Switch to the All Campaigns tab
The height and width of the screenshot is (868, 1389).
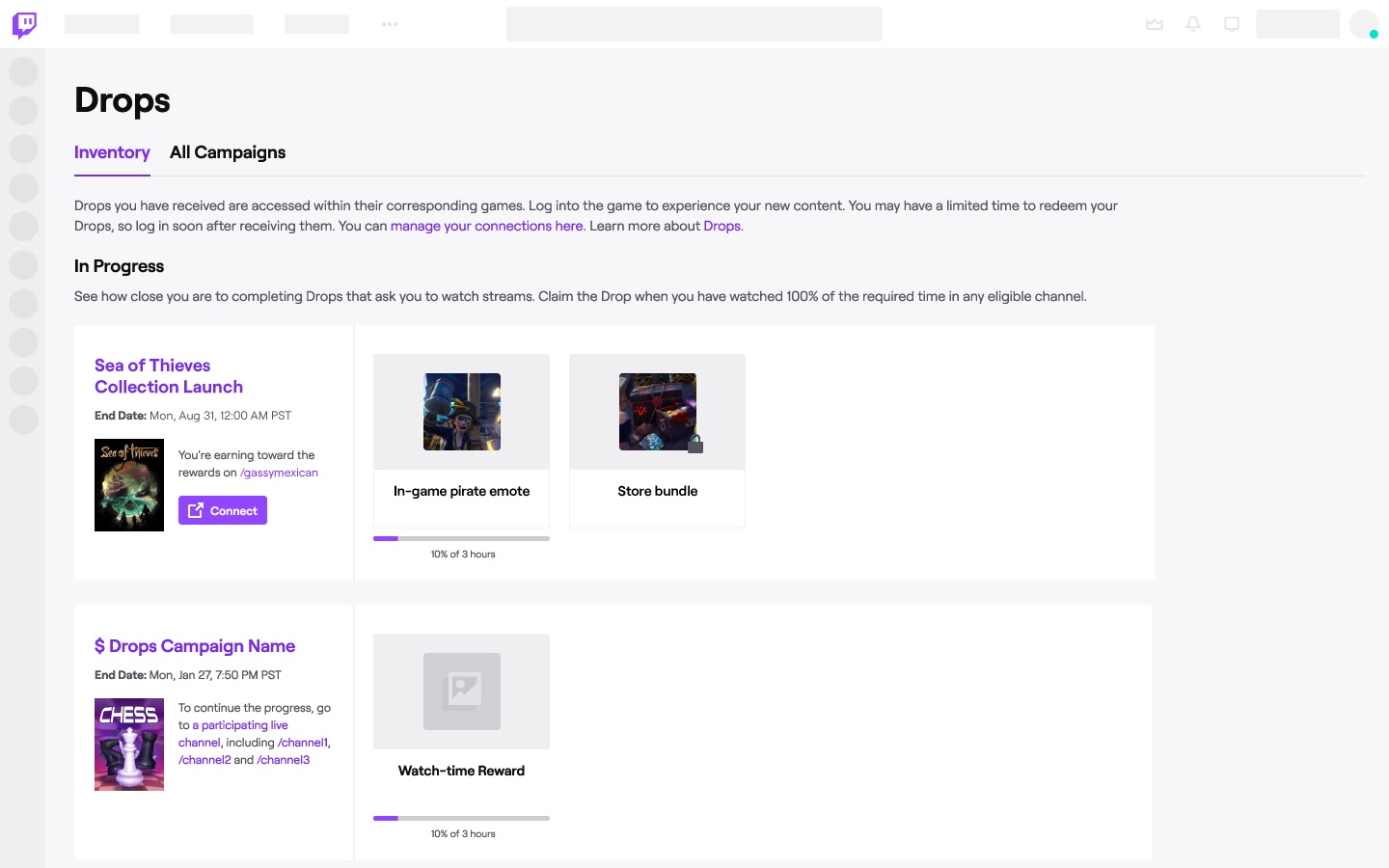point(228,152)
